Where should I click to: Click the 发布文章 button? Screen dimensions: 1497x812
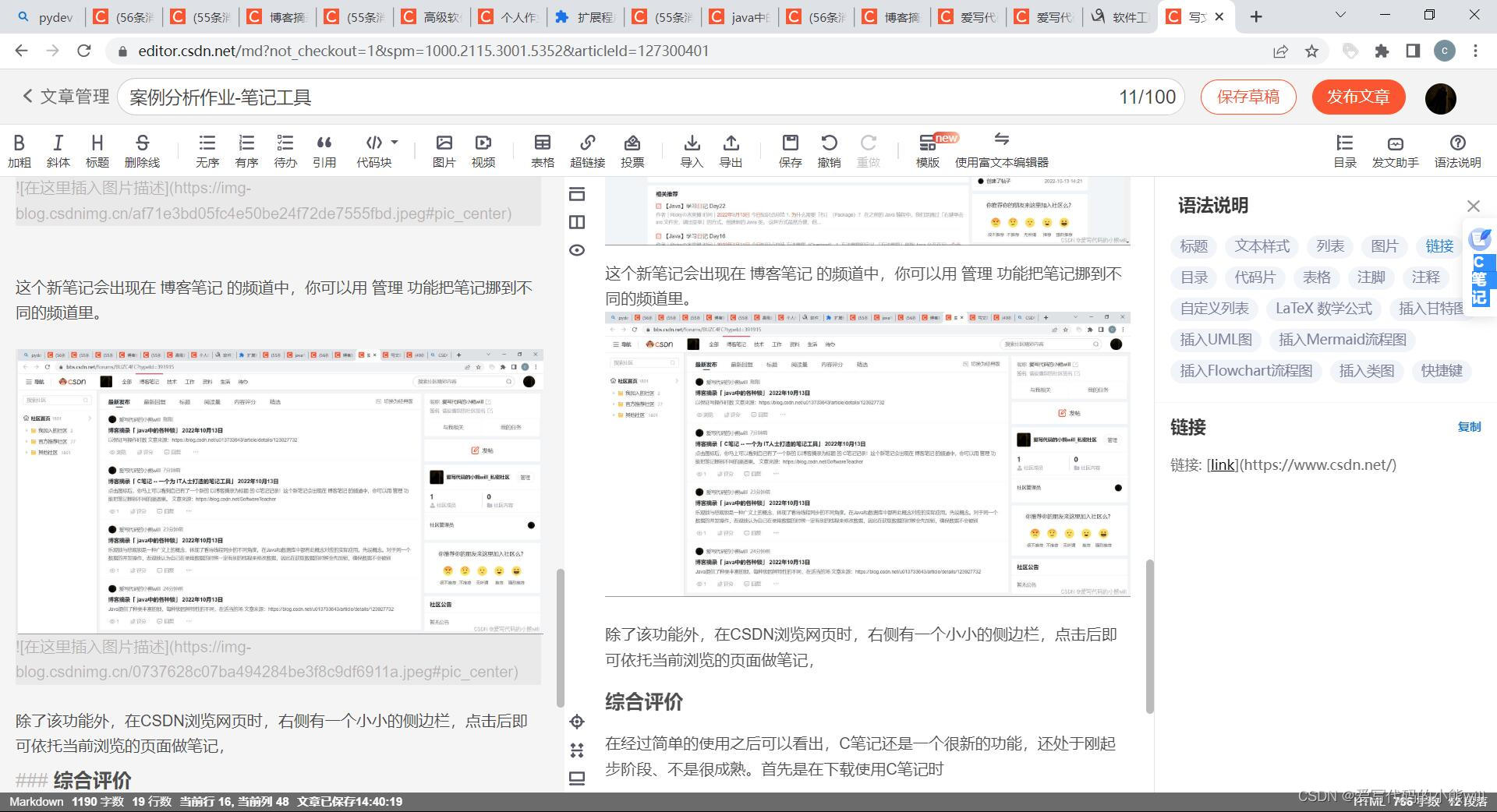pos(1359,97)
